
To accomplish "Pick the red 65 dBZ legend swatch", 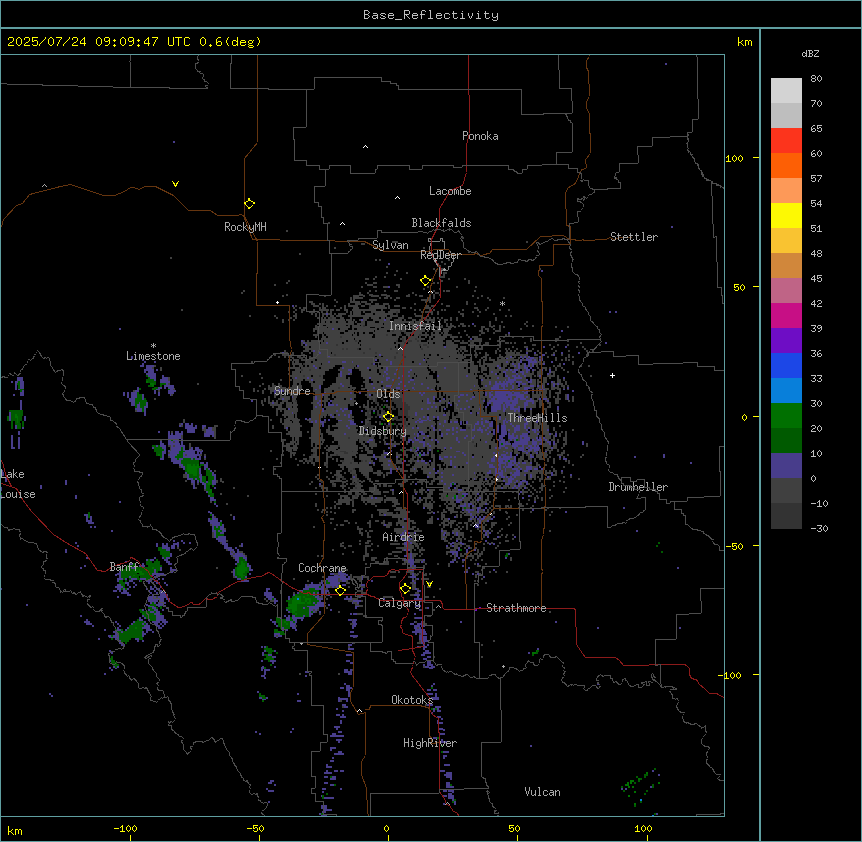I will 786,141.
